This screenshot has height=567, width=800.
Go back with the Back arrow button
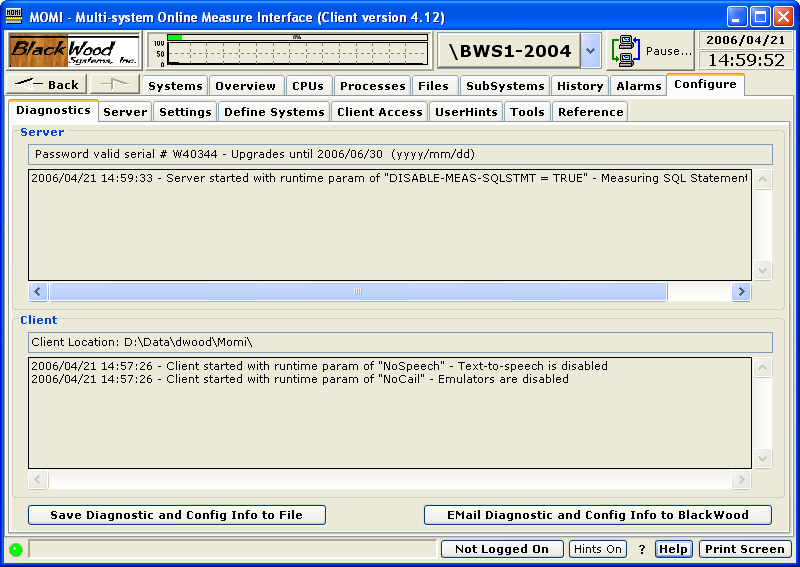[x=46, y=84]
